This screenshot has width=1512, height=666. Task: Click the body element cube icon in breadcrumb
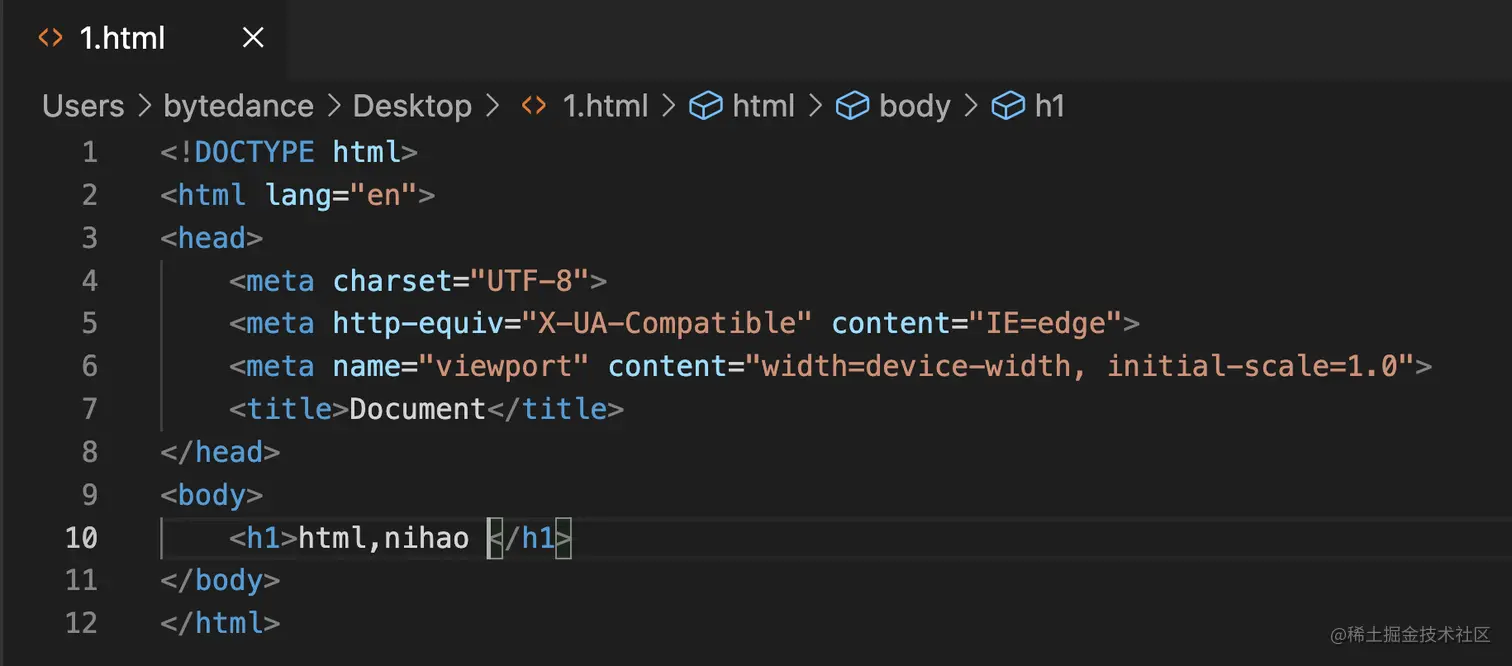852,106
